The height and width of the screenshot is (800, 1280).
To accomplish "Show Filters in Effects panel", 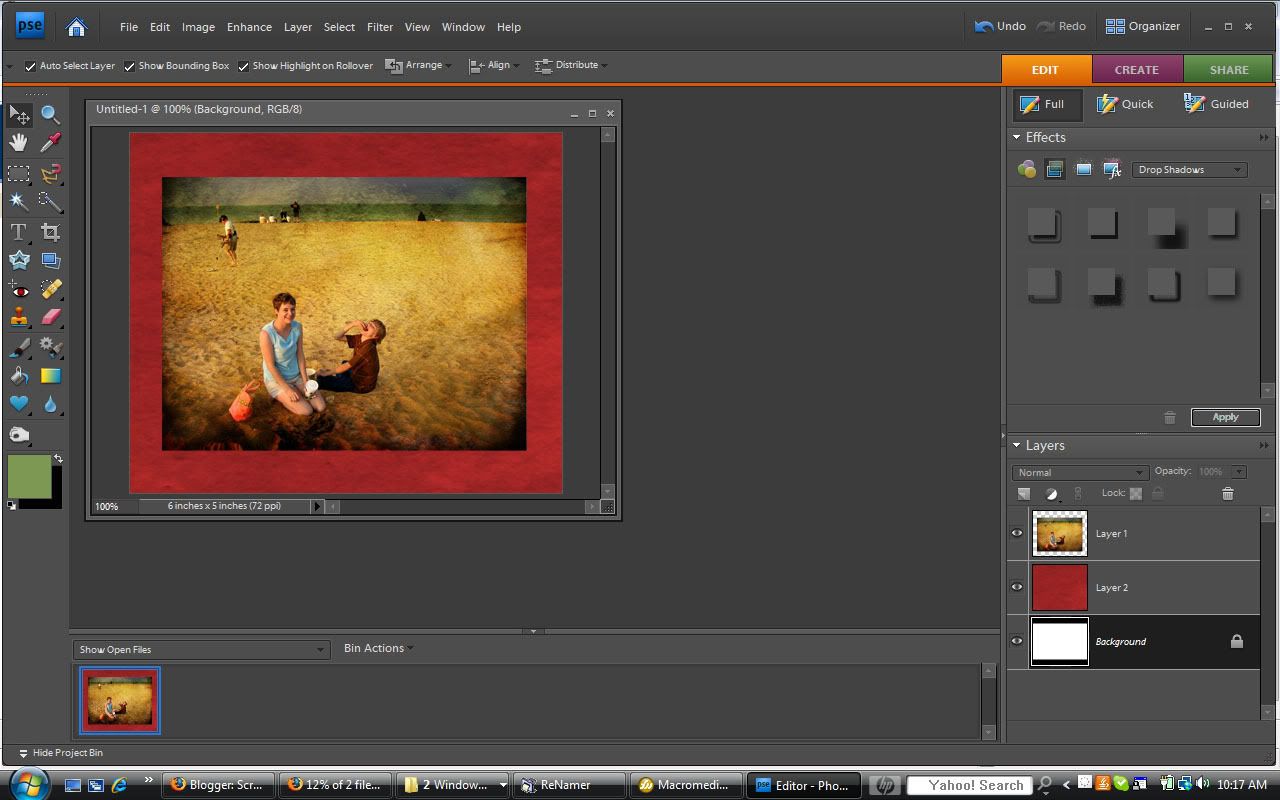I will [1027, 170].
